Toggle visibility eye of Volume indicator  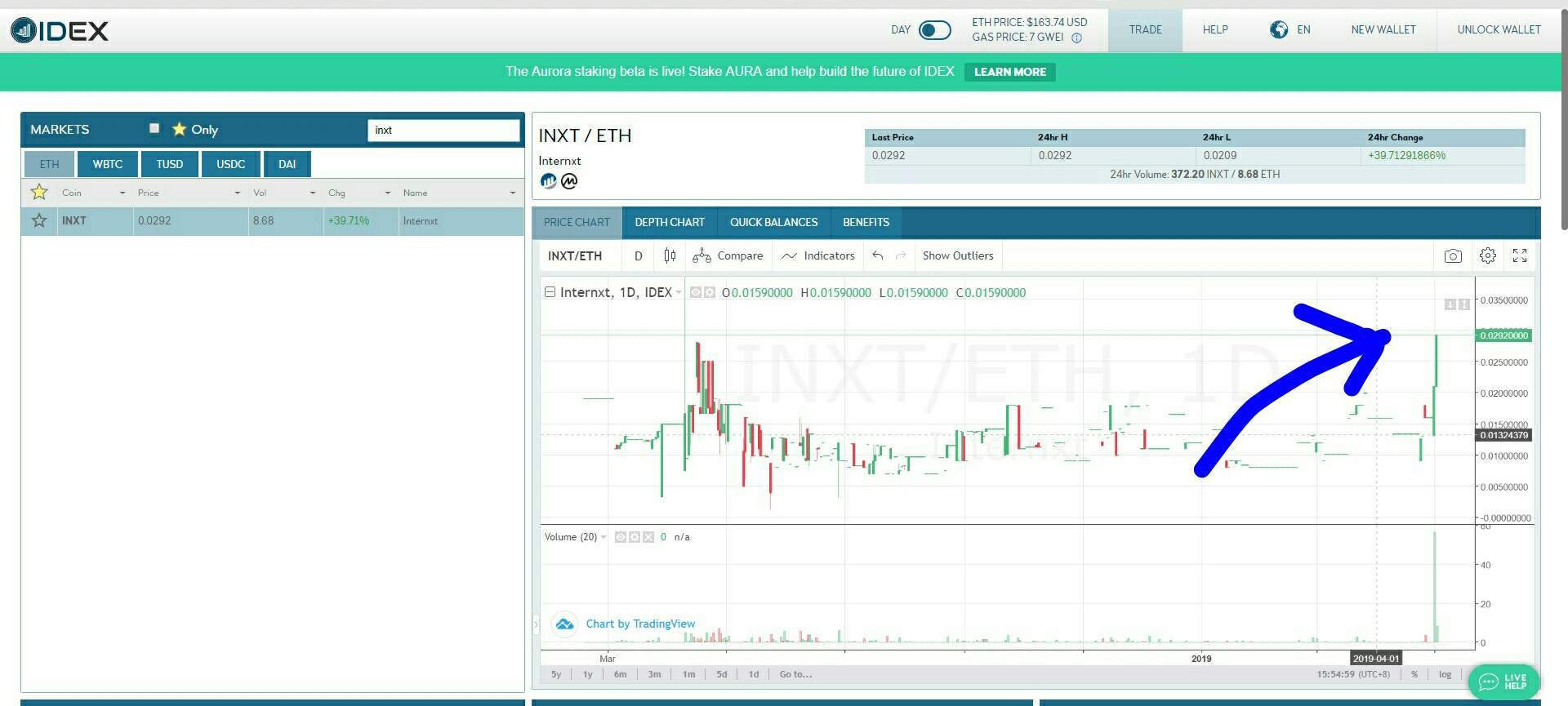[621, 537]
